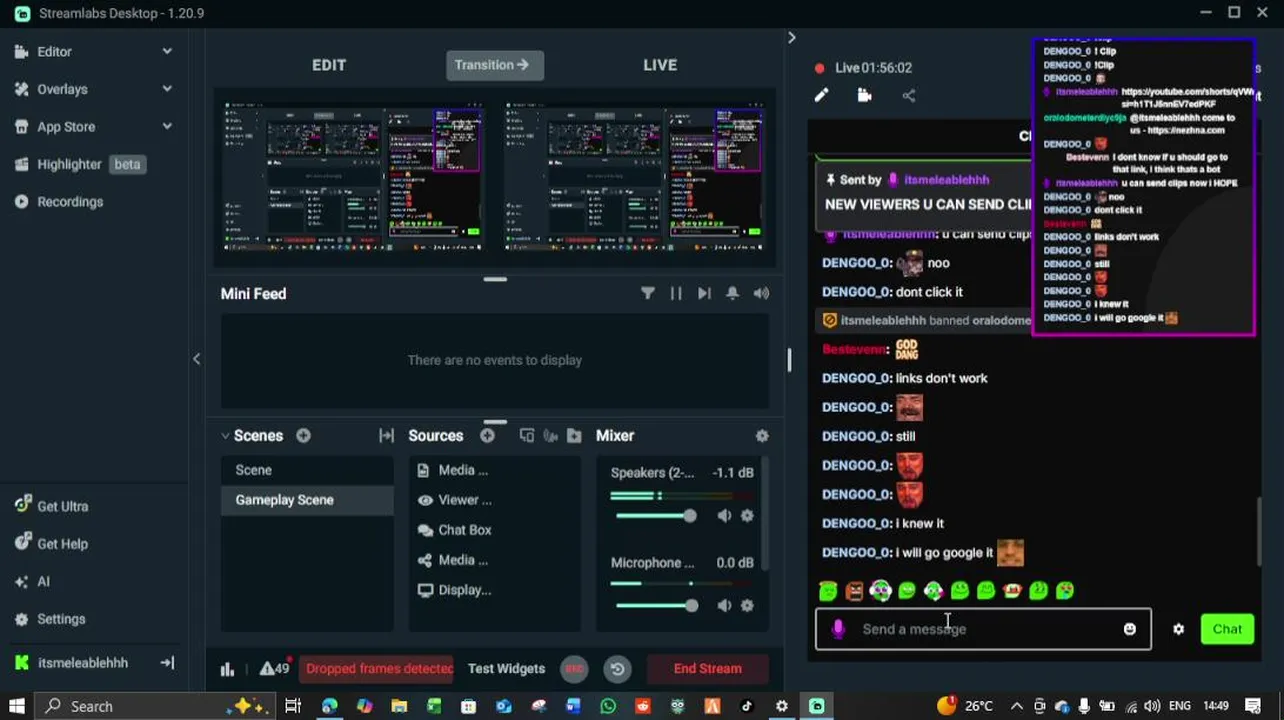Show hidden system tray icons
Screen dimensions: 1284x720
1017,706
